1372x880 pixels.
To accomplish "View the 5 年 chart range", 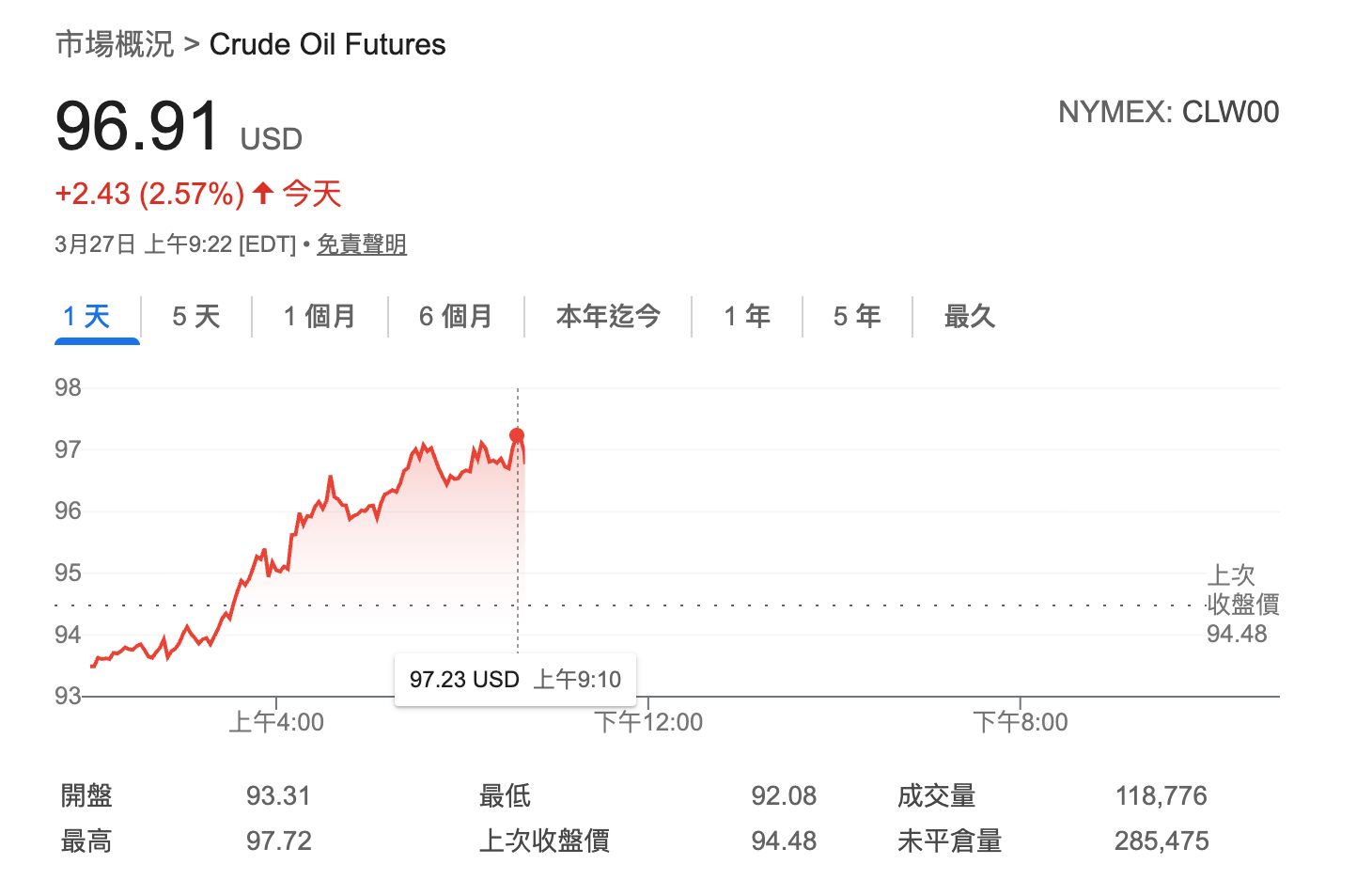I will click(x=857, y=316).
